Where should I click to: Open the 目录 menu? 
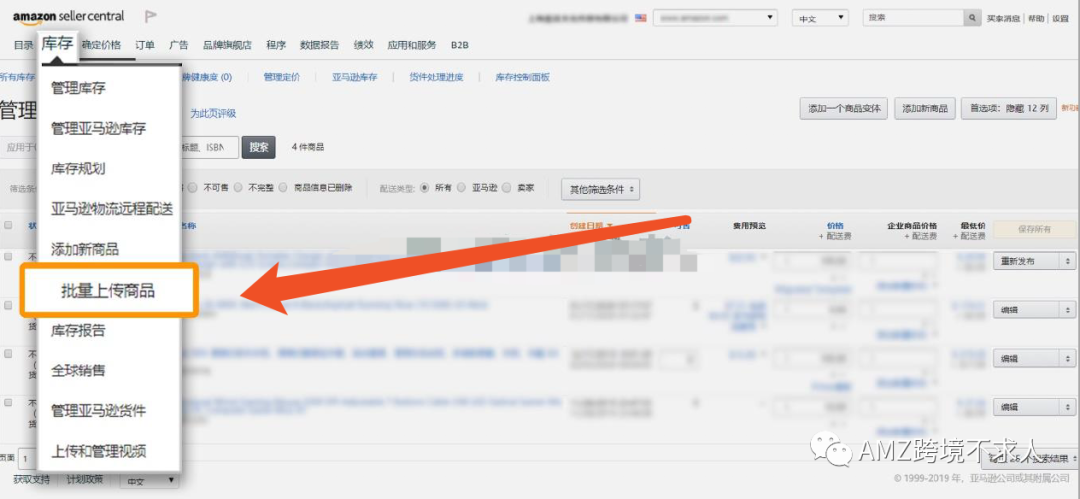pos(23,45)
